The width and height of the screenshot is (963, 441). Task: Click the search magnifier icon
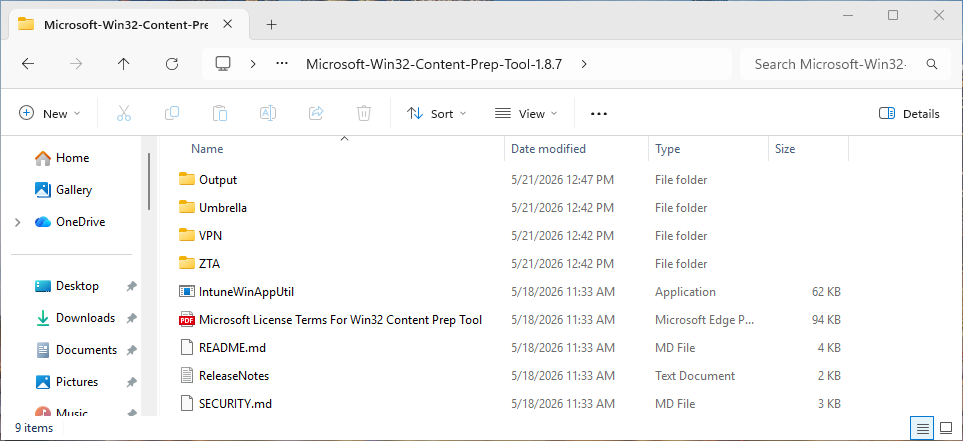click(931, 64)
